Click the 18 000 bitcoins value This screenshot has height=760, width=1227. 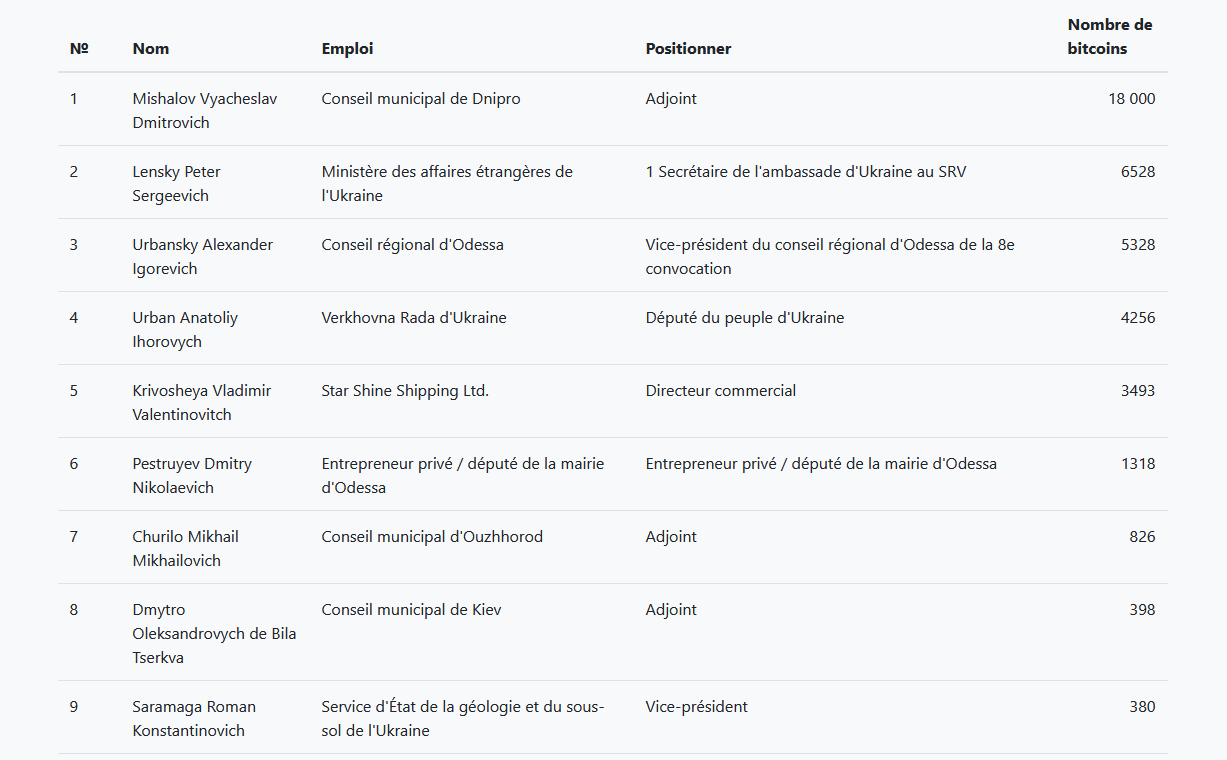coord(1131,98)
